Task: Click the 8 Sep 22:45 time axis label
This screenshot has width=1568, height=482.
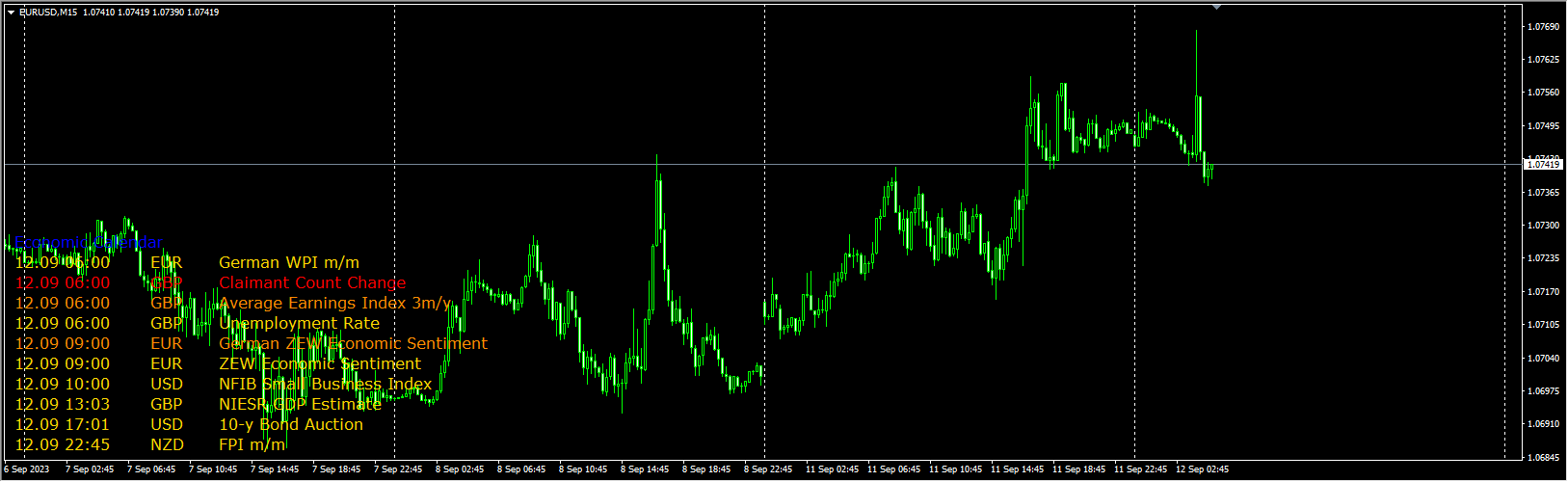Action: point(768,469)
